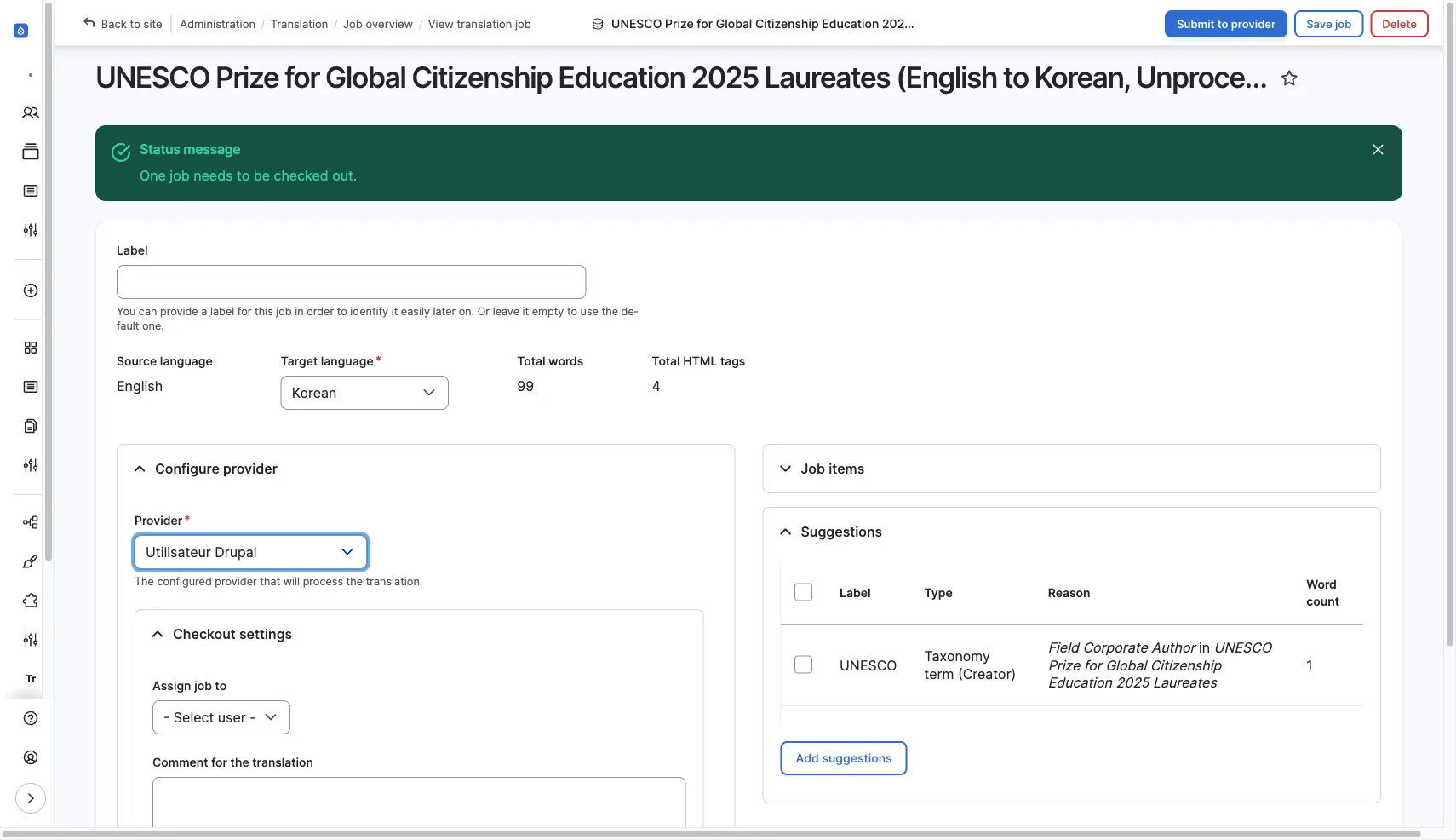Viewport: 1456px width, 840px height.
Task: Open the People section in the sidebar
Action: tap(31, 112)
